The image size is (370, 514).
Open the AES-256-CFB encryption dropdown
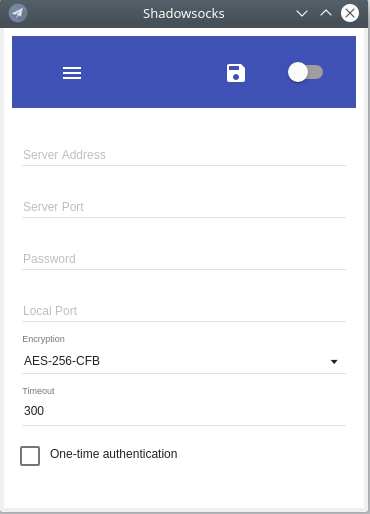[184, 361]
